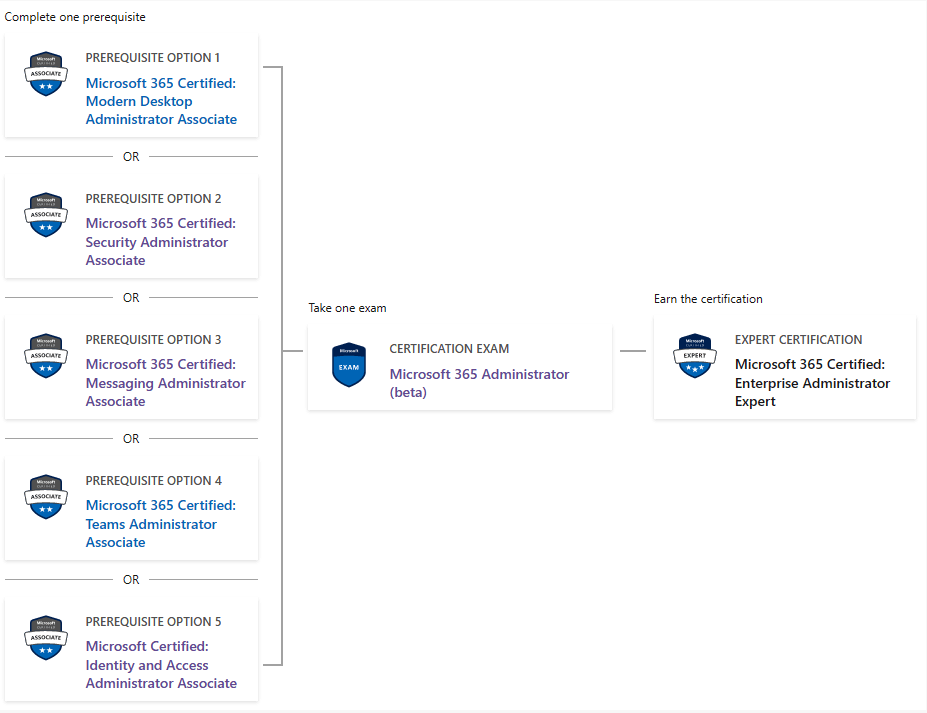Open Microsoft 365 Administrator (beta) exam link

[479, 383]
